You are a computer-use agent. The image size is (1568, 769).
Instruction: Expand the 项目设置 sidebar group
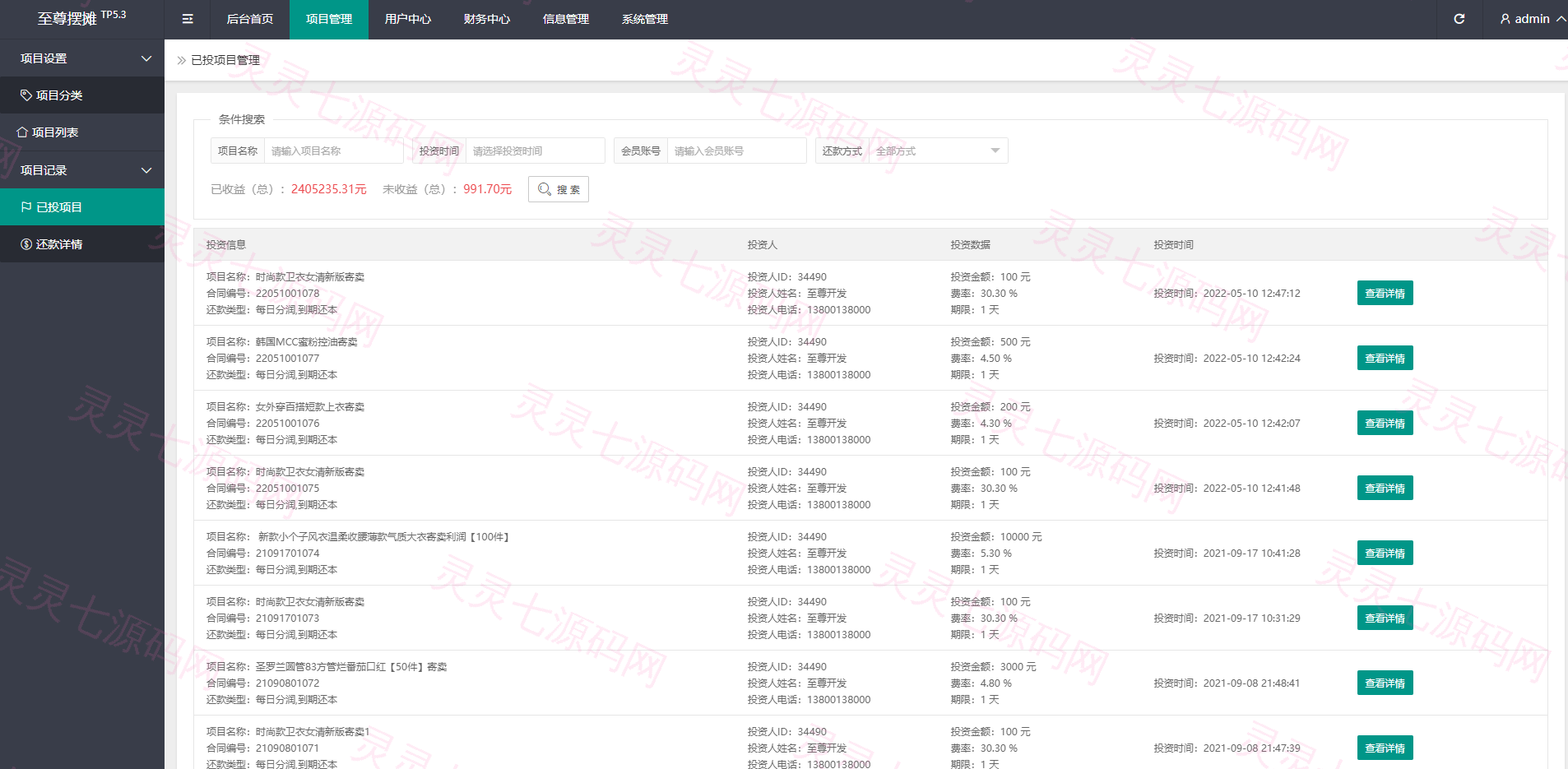[x=82, y=58]
